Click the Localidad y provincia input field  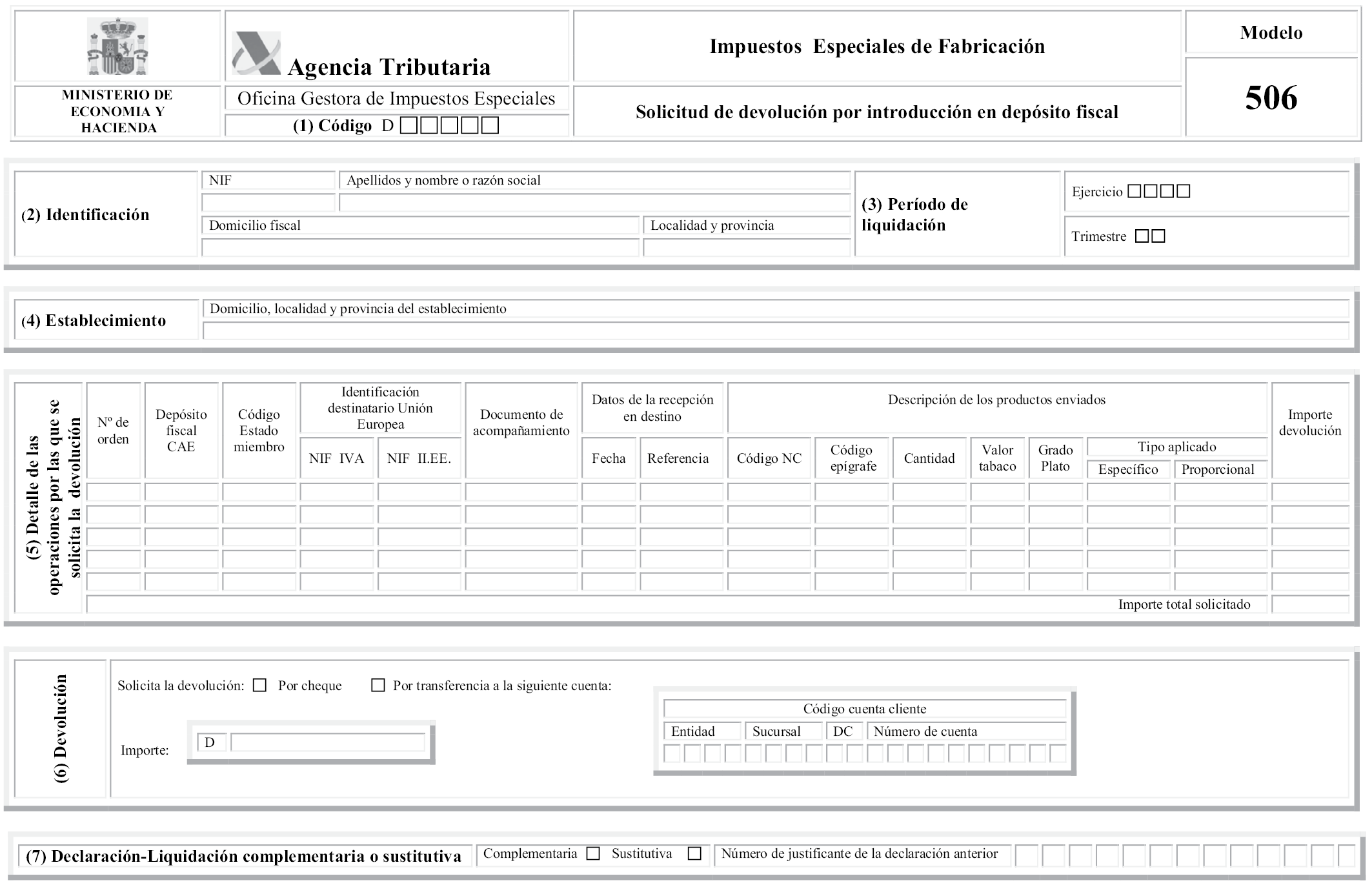(x=747, y=247)
